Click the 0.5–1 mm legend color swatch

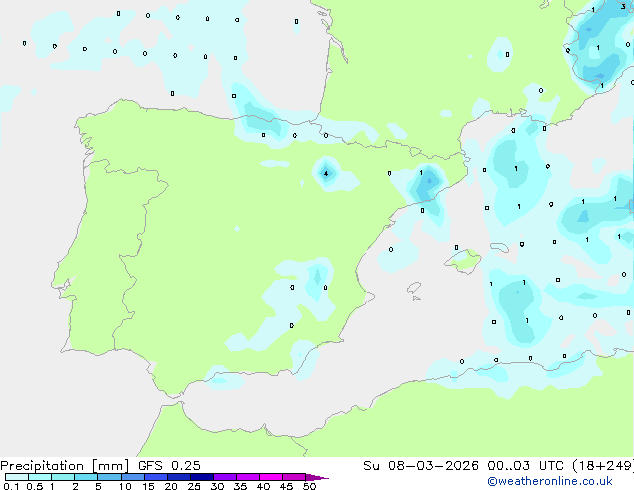point(40,477)
